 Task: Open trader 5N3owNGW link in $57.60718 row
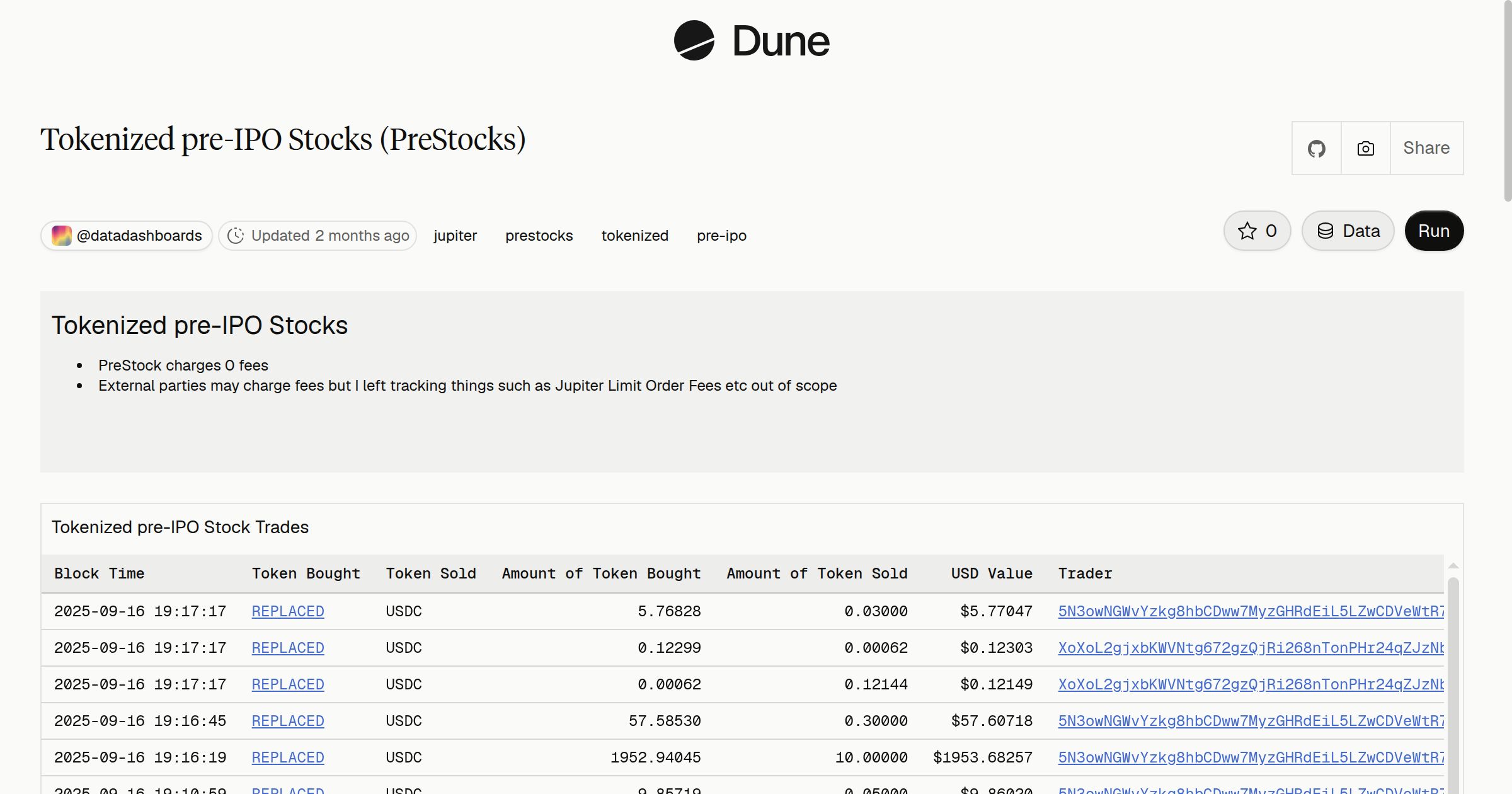tap(1251, 721)
